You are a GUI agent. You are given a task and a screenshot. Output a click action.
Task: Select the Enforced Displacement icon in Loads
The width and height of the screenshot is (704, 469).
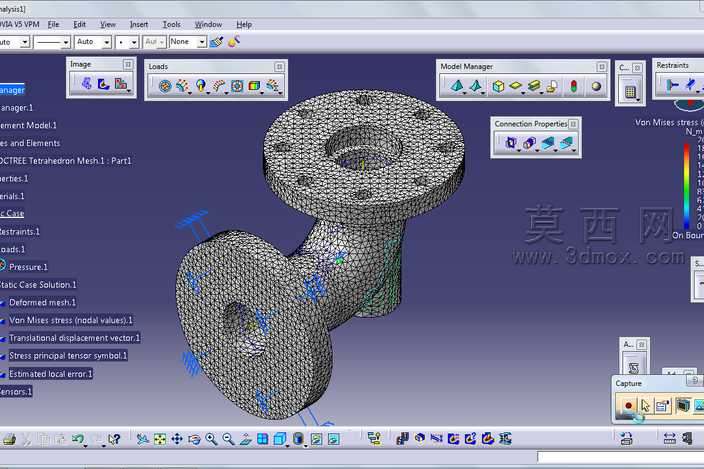pos(237,86)
